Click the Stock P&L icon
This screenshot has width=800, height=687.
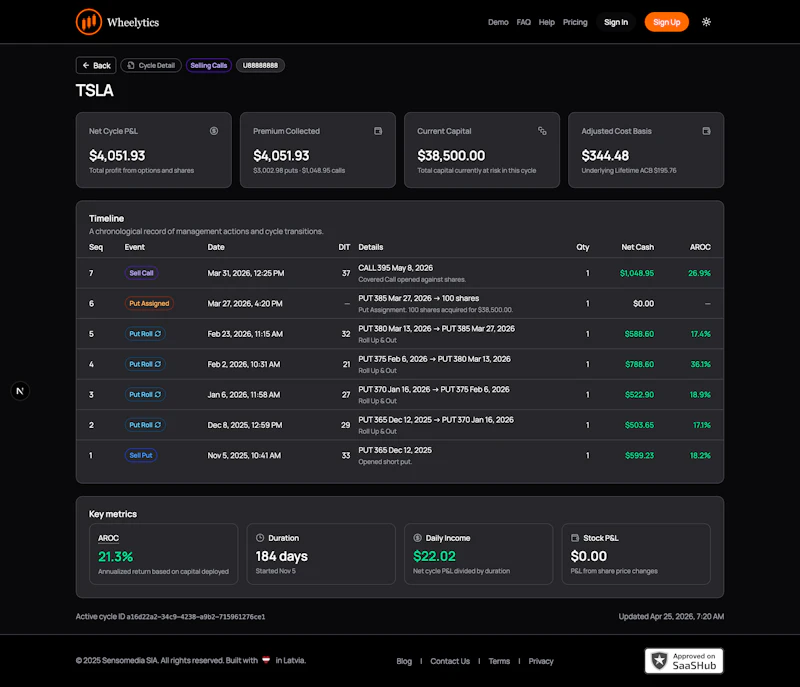[575, 538]
